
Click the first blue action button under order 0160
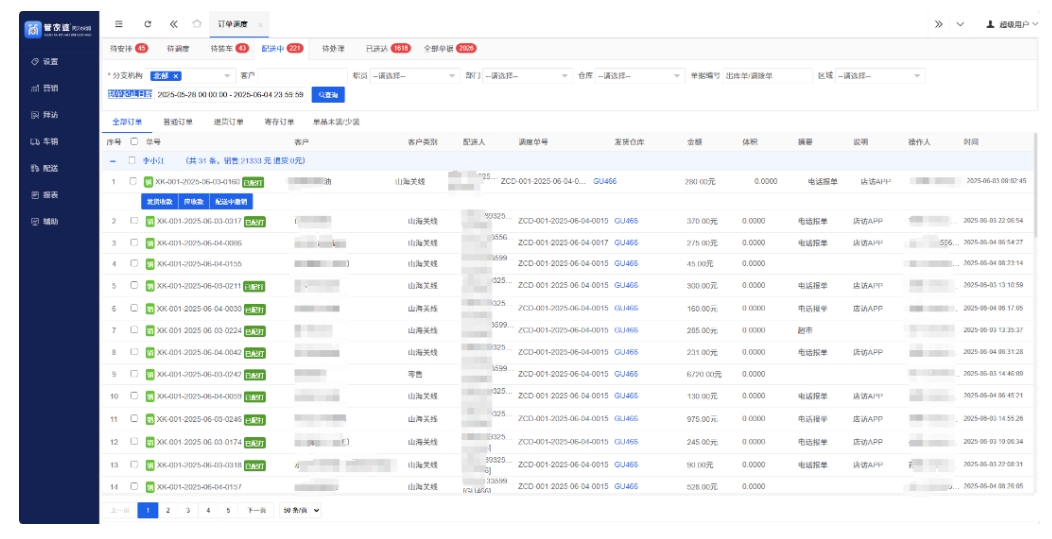coord(160,201)
